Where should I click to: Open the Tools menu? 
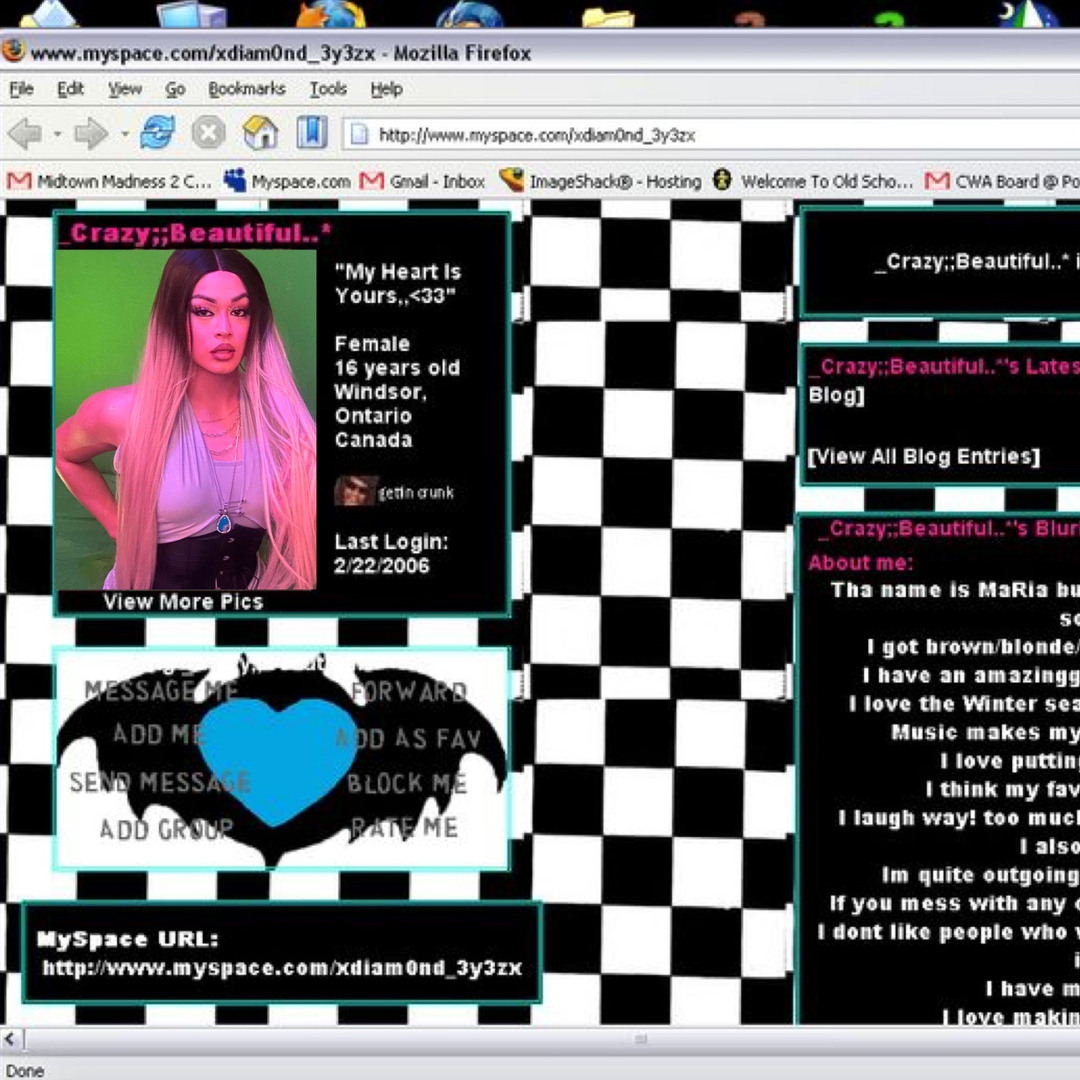pos(327,89)
